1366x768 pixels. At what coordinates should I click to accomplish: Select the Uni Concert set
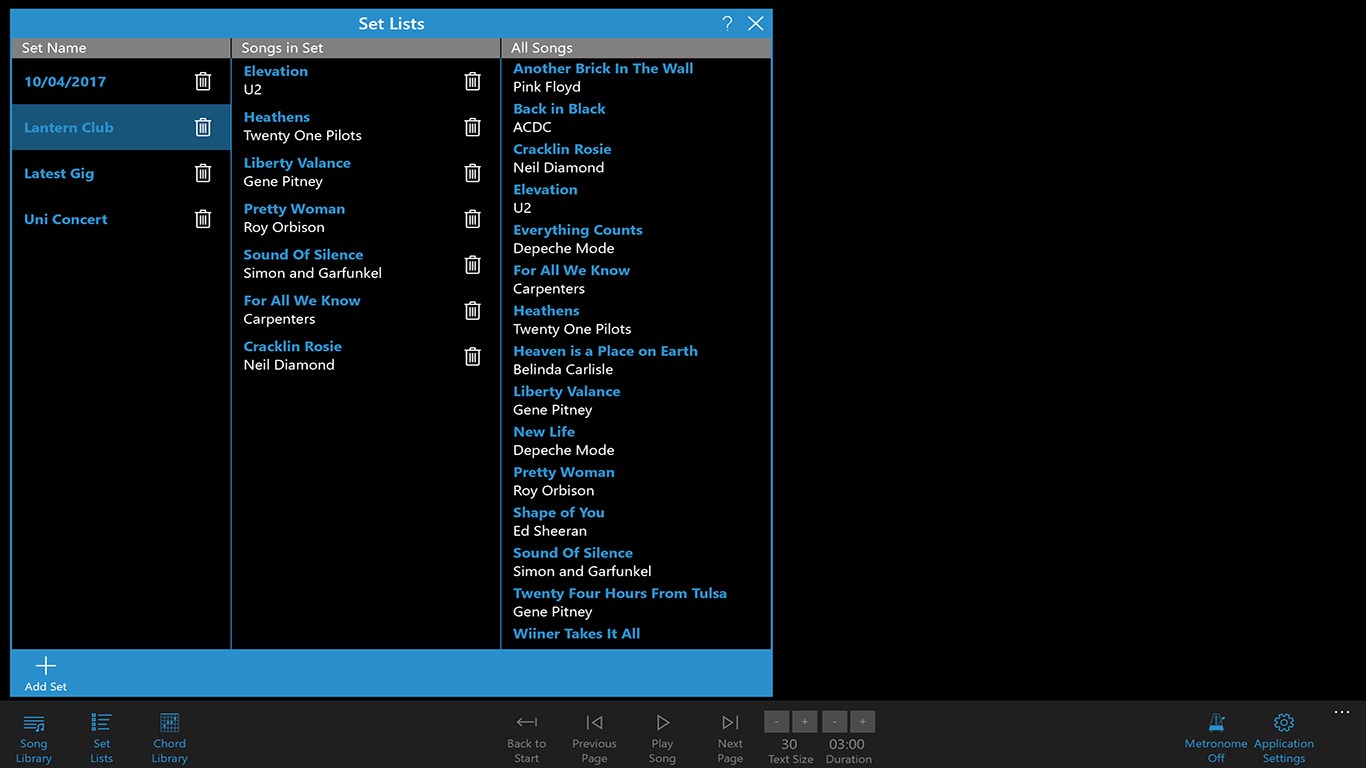pyautogui.click(x=65, y=219)
